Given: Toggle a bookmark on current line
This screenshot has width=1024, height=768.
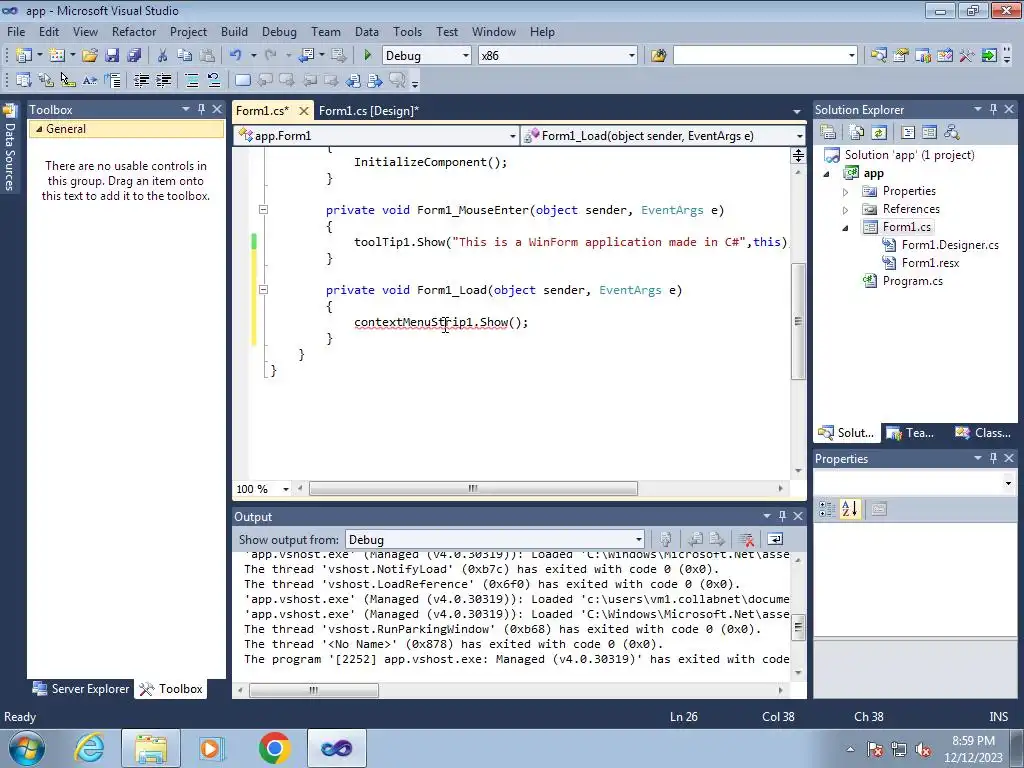Looking at the screenshot, I should click(x=242, y=80).
